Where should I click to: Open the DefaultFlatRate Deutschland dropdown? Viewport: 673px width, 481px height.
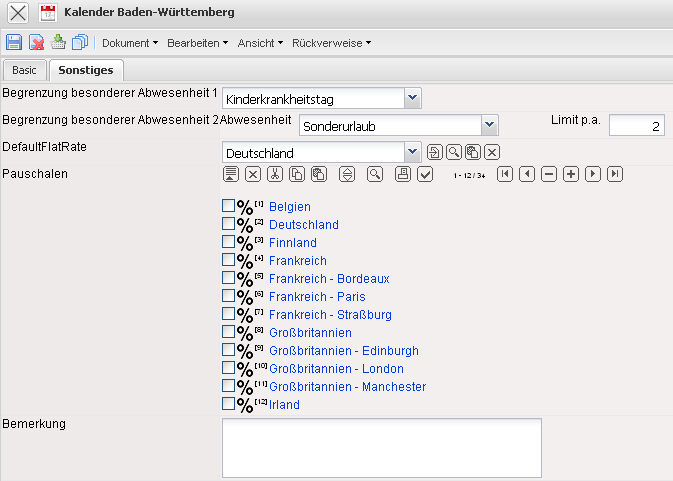click(x=413, y=152)
